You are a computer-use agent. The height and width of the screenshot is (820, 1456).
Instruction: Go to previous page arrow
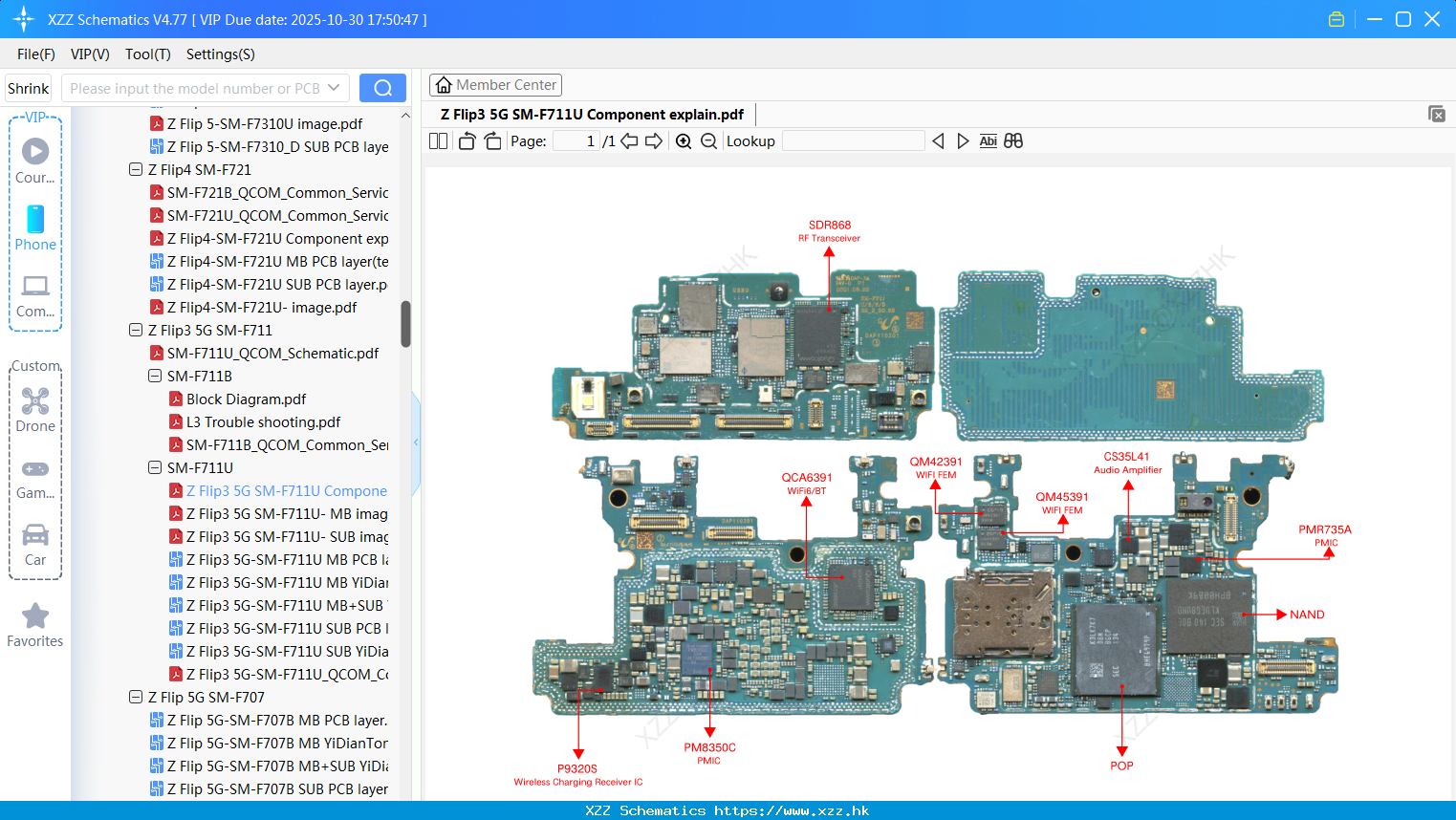click(629, 141)
